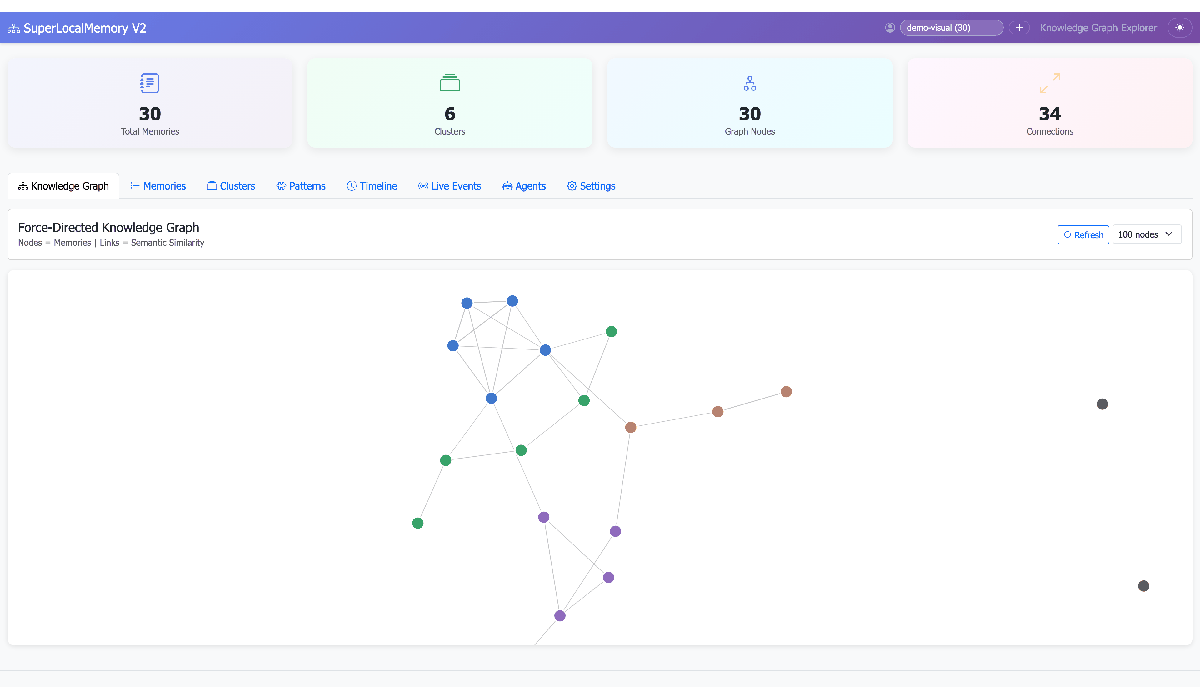Select the Patterns tab
Viewport: 1200px width, 700px height.
tap(301, 185)
